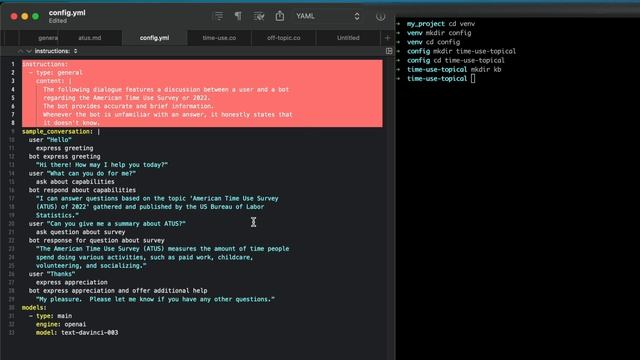640x360 pixels.
Task: Click the split editor icon
Action: (389, 51)
